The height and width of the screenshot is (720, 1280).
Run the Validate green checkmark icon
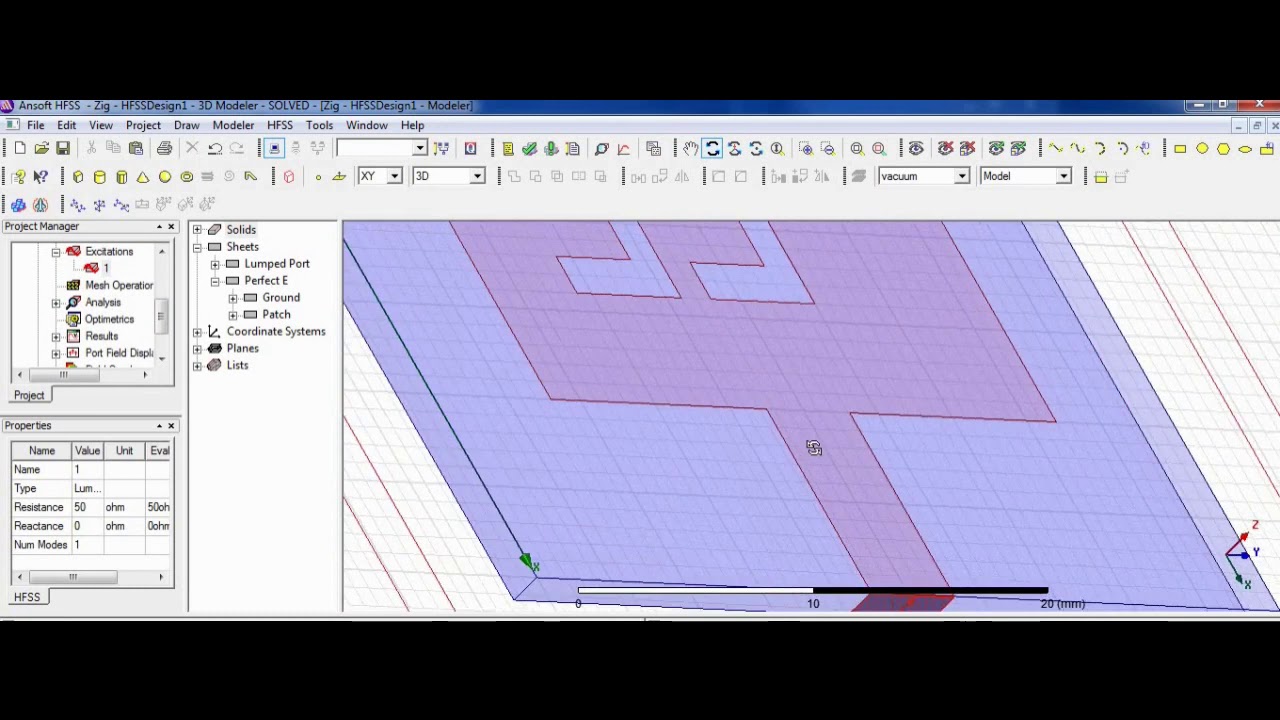529,148
